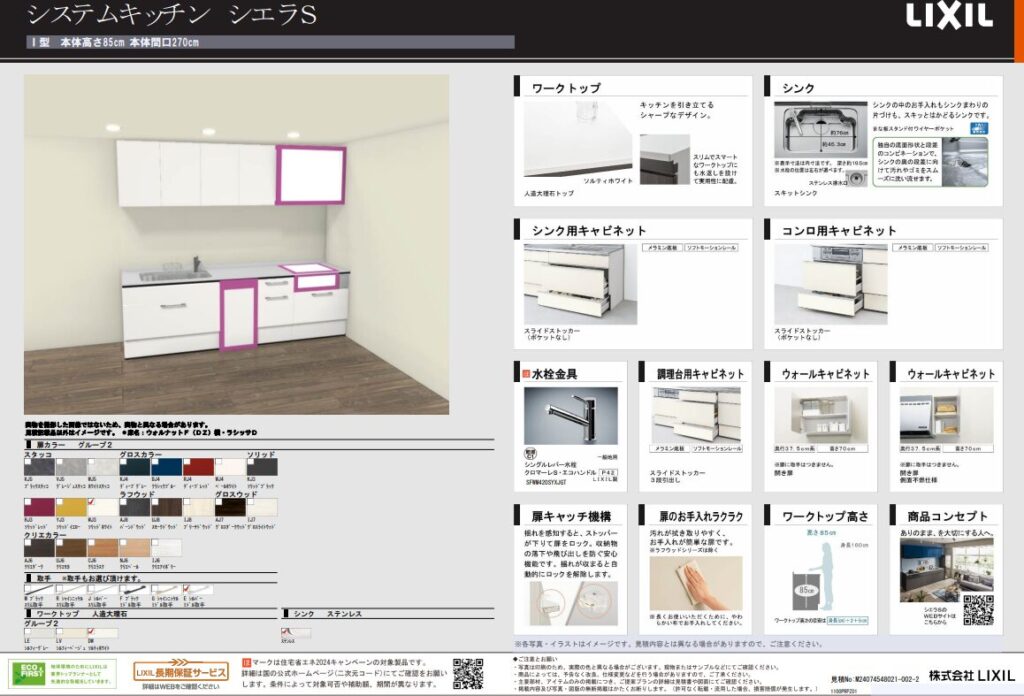Viewport: 1024px width, 696px height.
Task: Select the medium brown クリエカラー swatch
Action: tap(71, 548)
